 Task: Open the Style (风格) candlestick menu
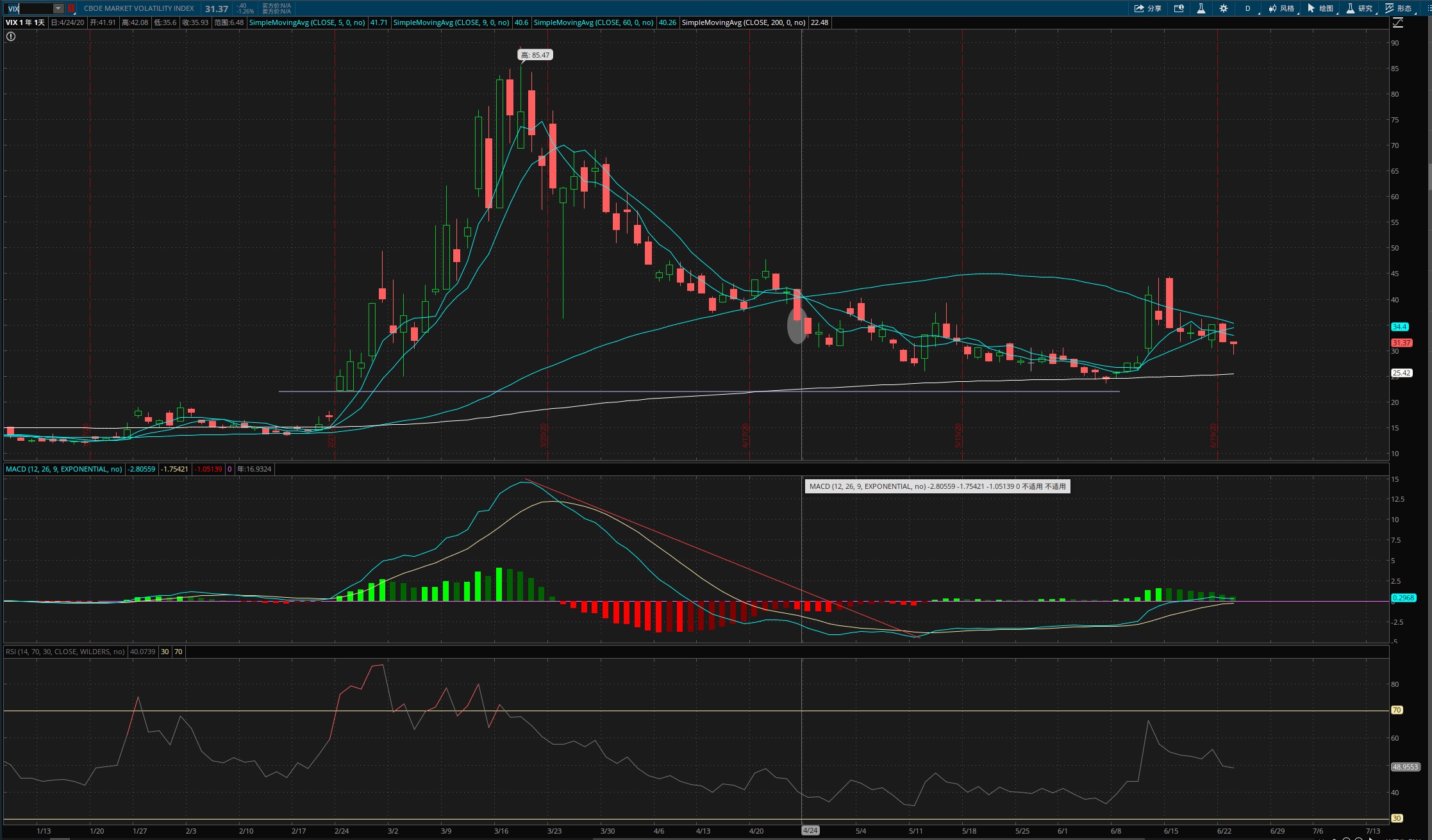pos(1281,8)
